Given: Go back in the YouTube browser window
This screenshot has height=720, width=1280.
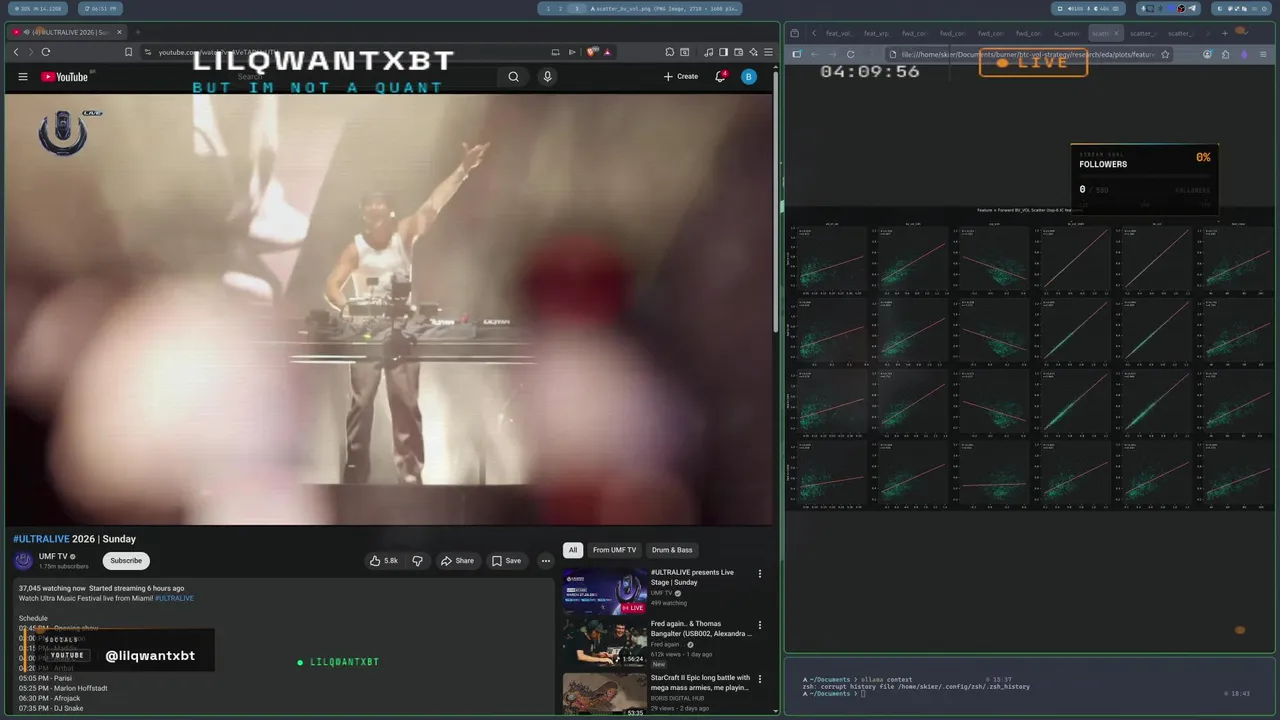Looking at the screenshot, I should pyautogui.click(x=17, y=52).
